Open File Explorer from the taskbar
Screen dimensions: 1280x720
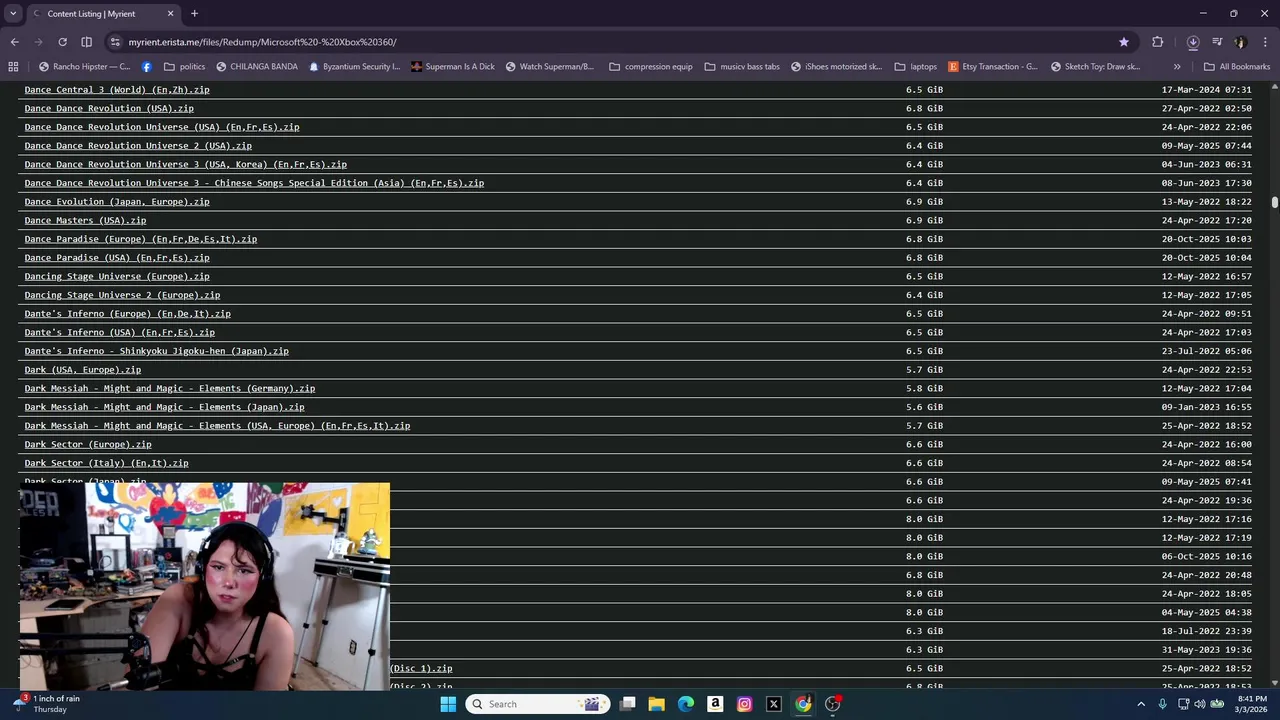point(656,704)
